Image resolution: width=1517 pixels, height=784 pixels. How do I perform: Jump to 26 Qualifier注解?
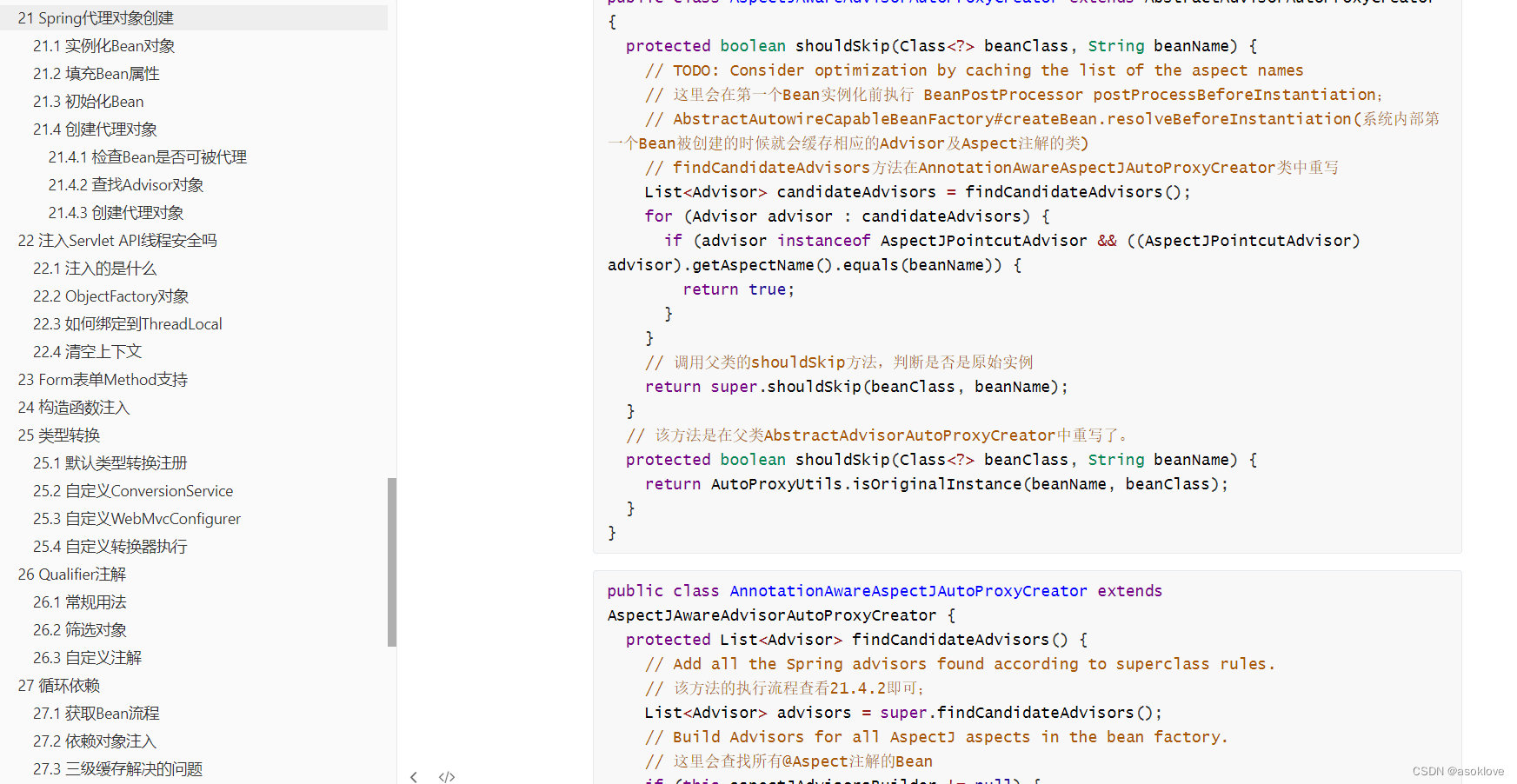pyautogui.click(x=72, y=575)
